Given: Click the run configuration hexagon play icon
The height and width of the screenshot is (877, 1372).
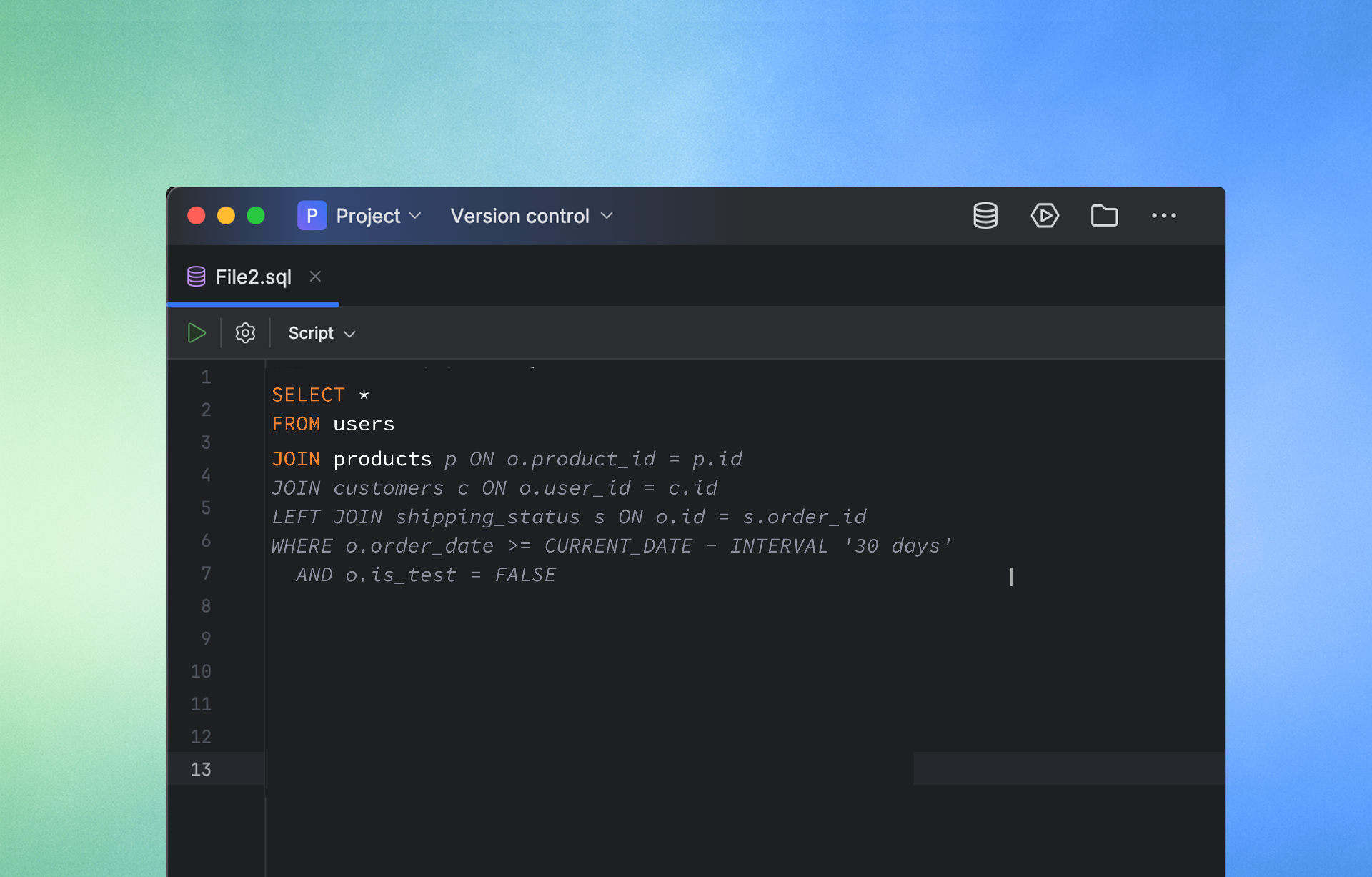Looking at the screenshot, I should 1045,215.
